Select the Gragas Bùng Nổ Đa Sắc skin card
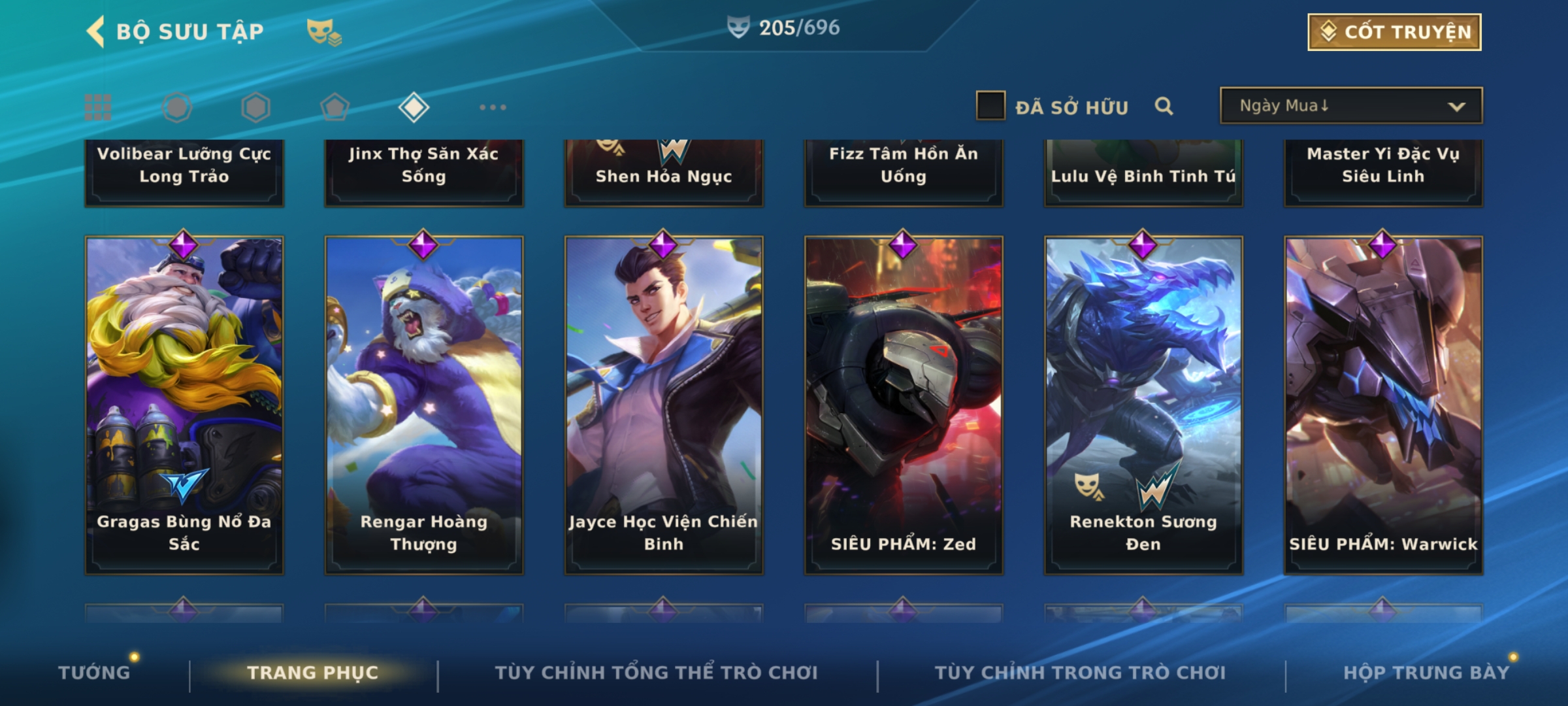Image resolution: width=1568 pixels, height=706 pixels. [x=184, y=405]
